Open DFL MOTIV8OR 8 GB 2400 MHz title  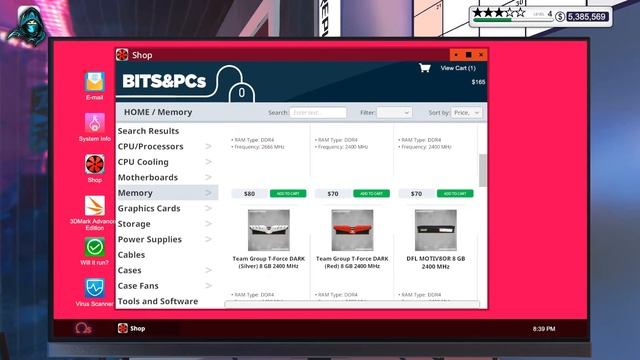(436, 262)
